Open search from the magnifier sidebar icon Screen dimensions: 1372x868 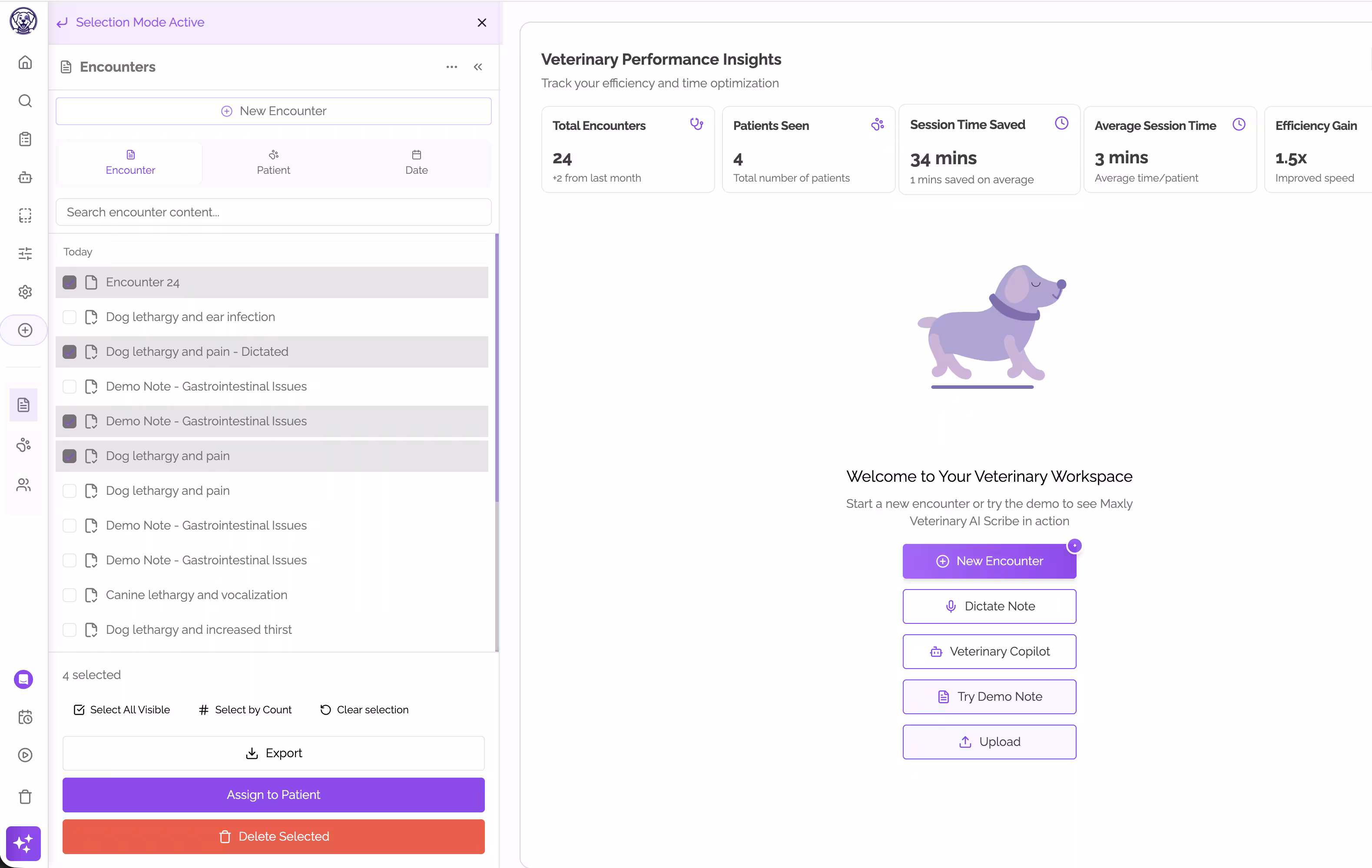(25, 101)
